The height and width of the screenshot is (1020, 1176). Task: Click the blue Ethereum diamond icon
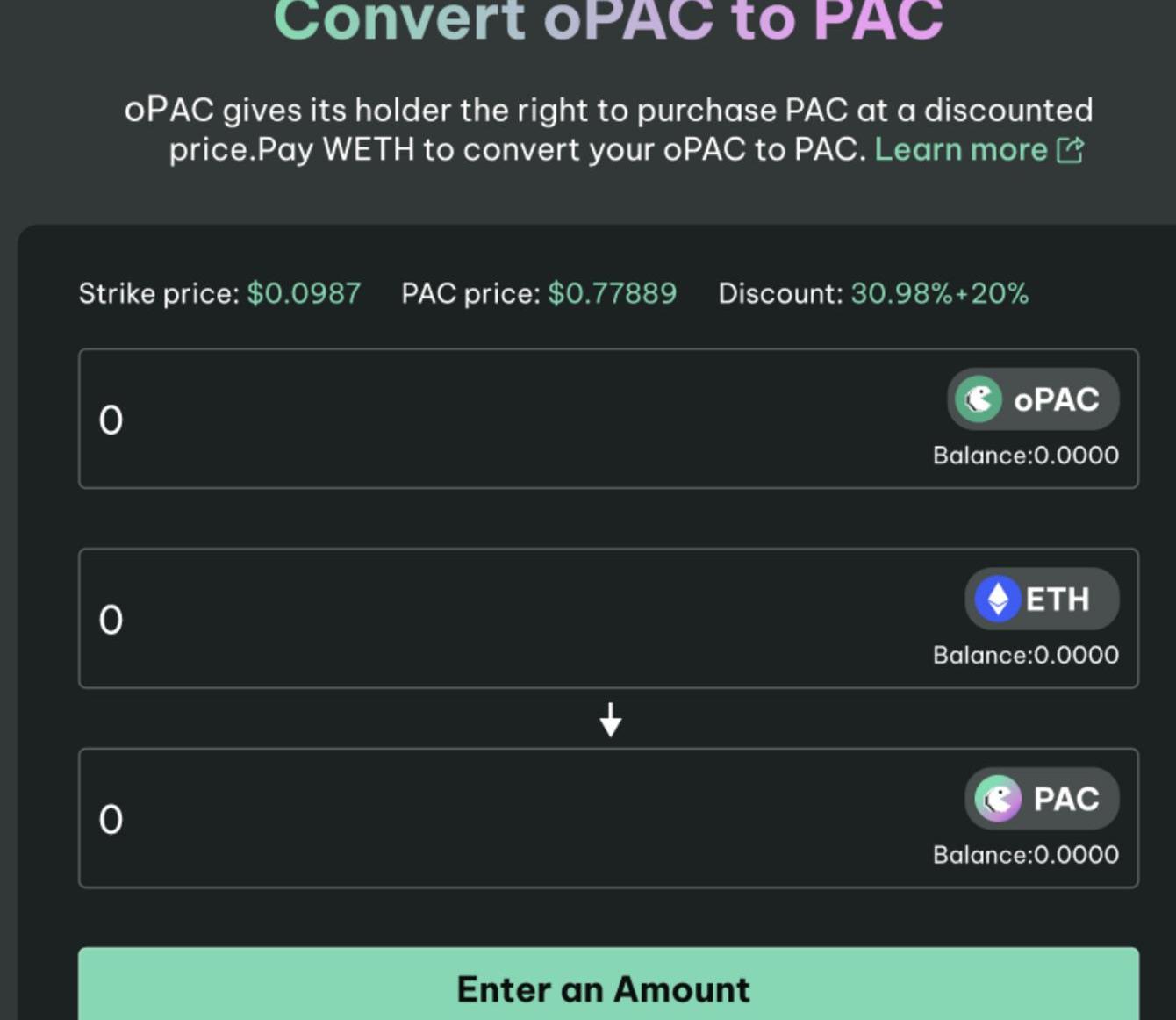[x=998, y=600]
